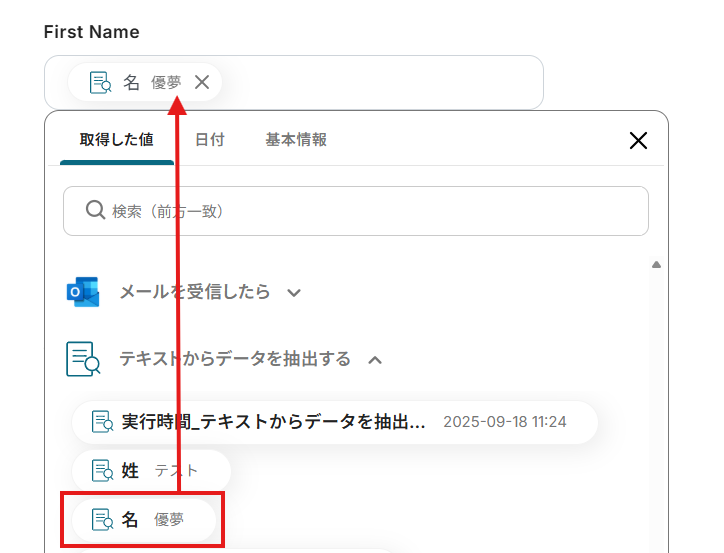The width and height of the screenshot is (724, 553).
Task: Switch to the 取得した値 tab
Action: click(x=116, y=140)
